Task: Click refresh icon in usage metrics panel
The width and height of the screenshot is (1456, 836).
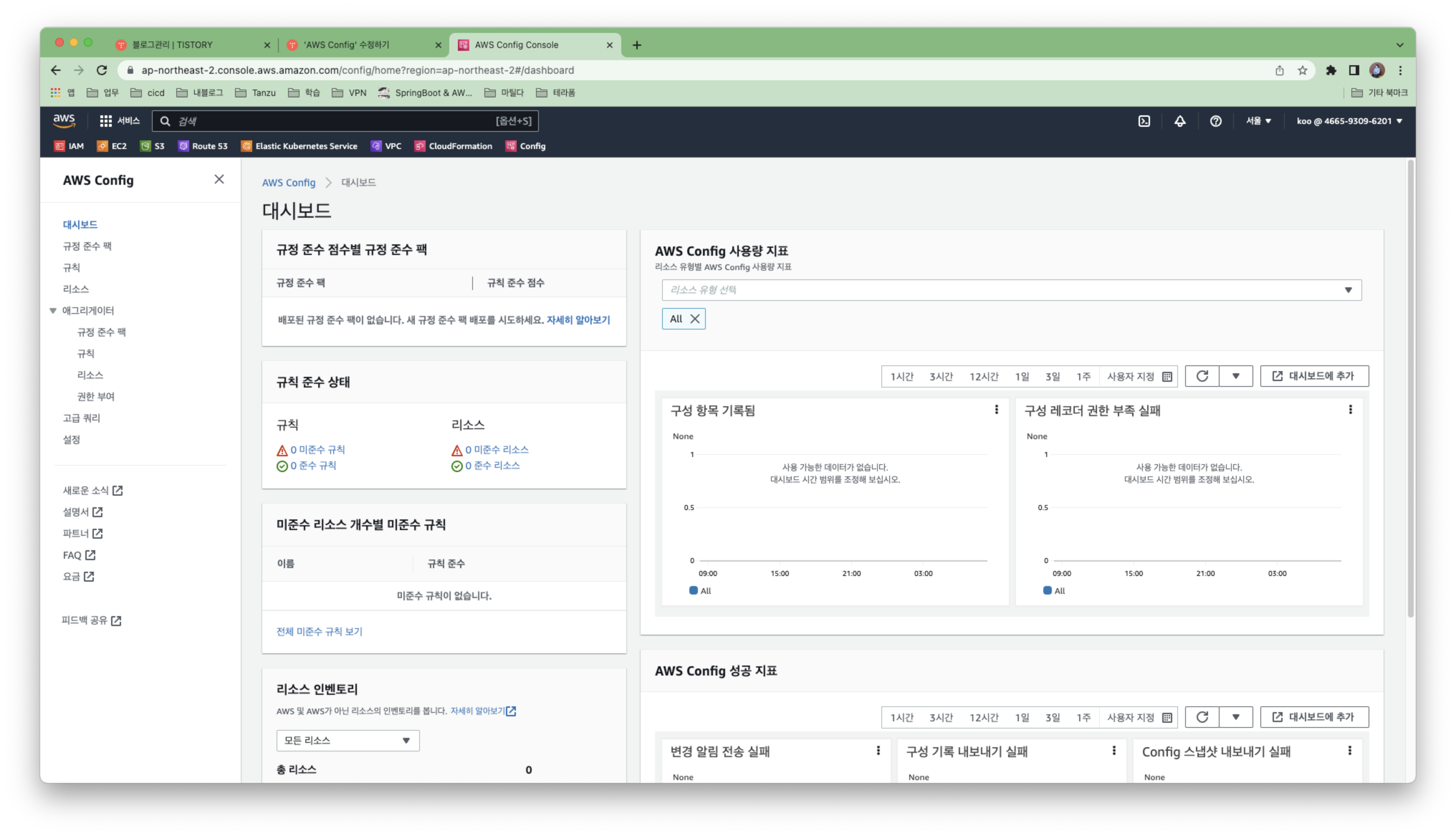Action: [1202, 376]
